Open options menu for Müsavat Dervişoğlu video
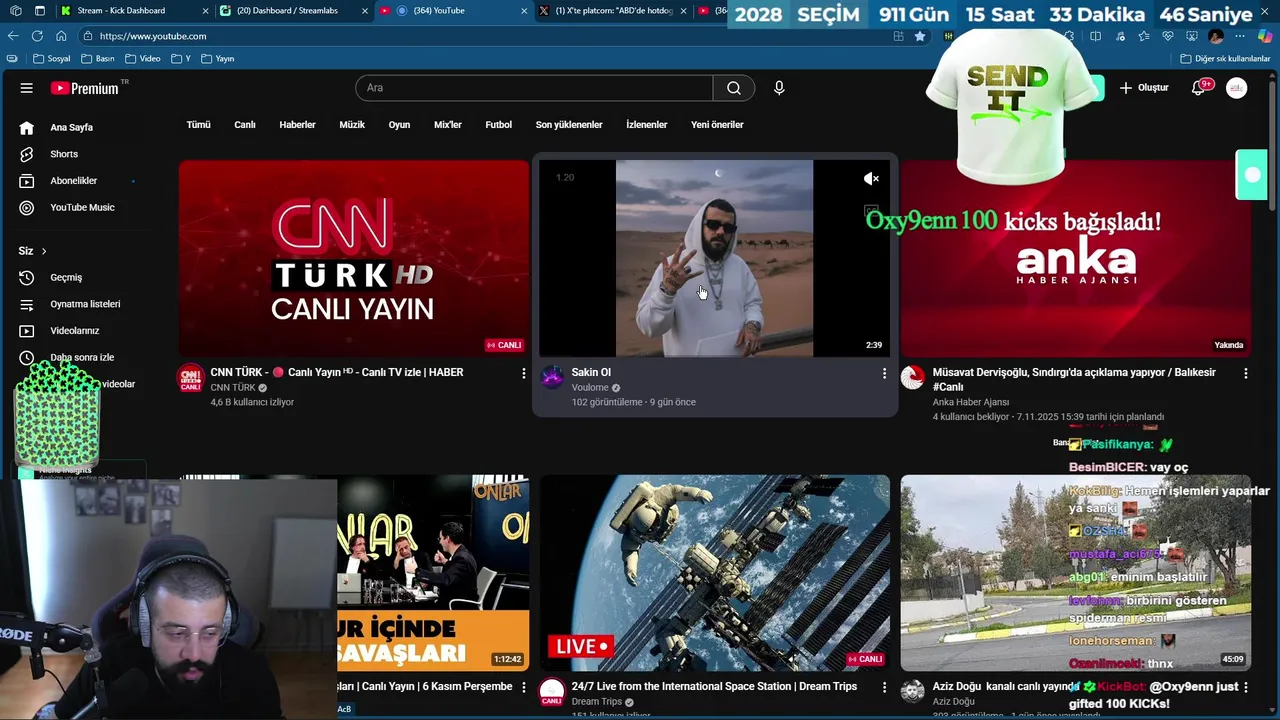The image size is (1280, 720). point(1245,373)
